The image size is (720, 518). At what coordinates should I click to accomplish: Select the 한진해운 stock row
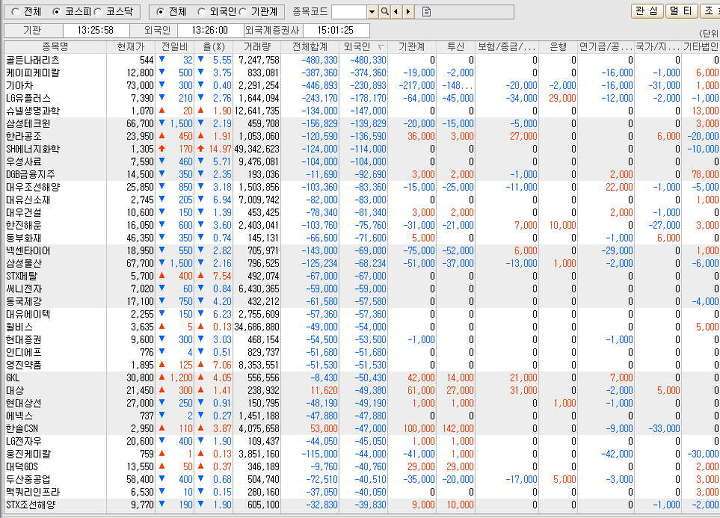point(362,225)
